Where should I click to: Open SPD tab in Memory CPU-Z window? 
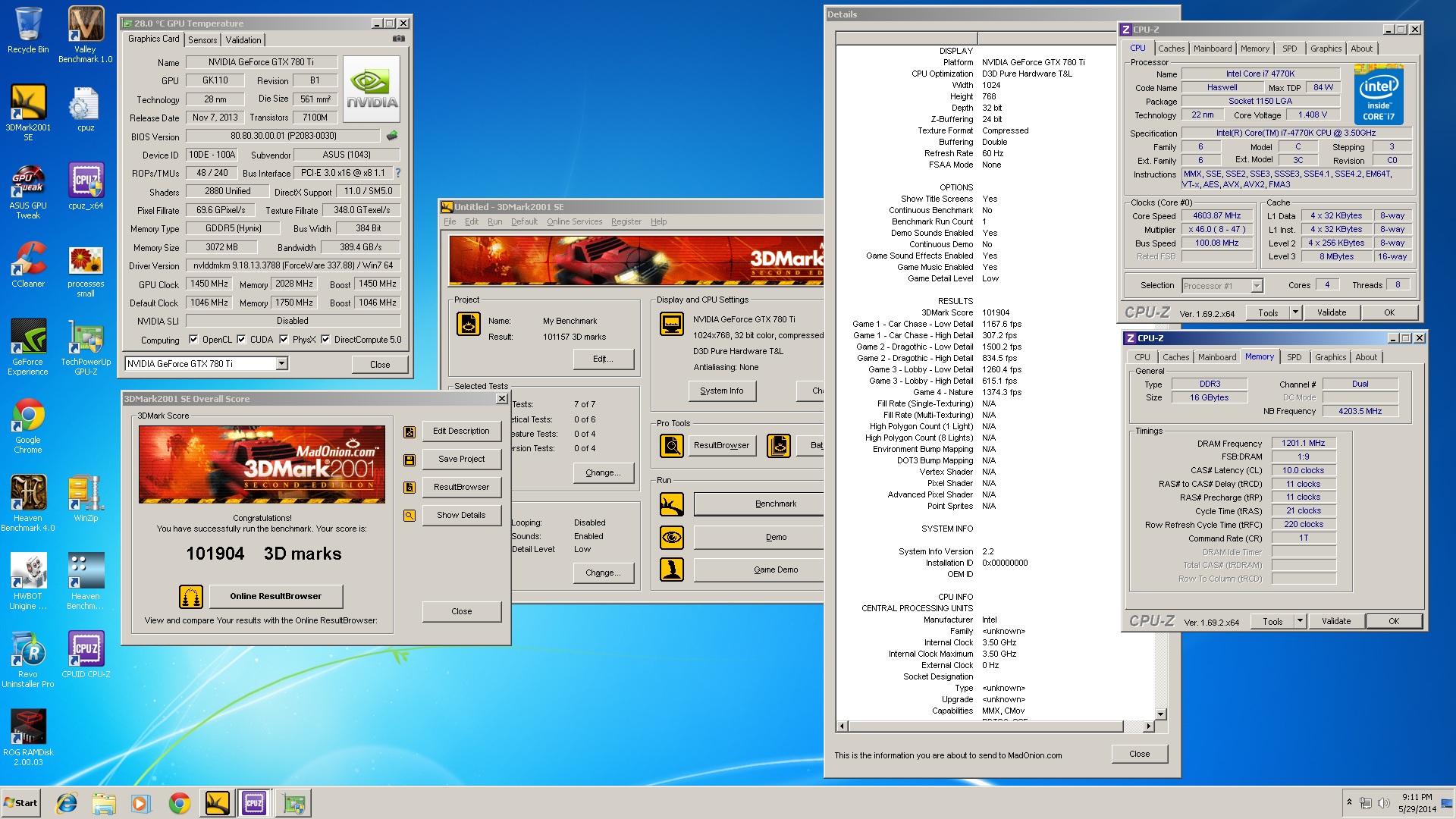click(x=1294, y=357)
